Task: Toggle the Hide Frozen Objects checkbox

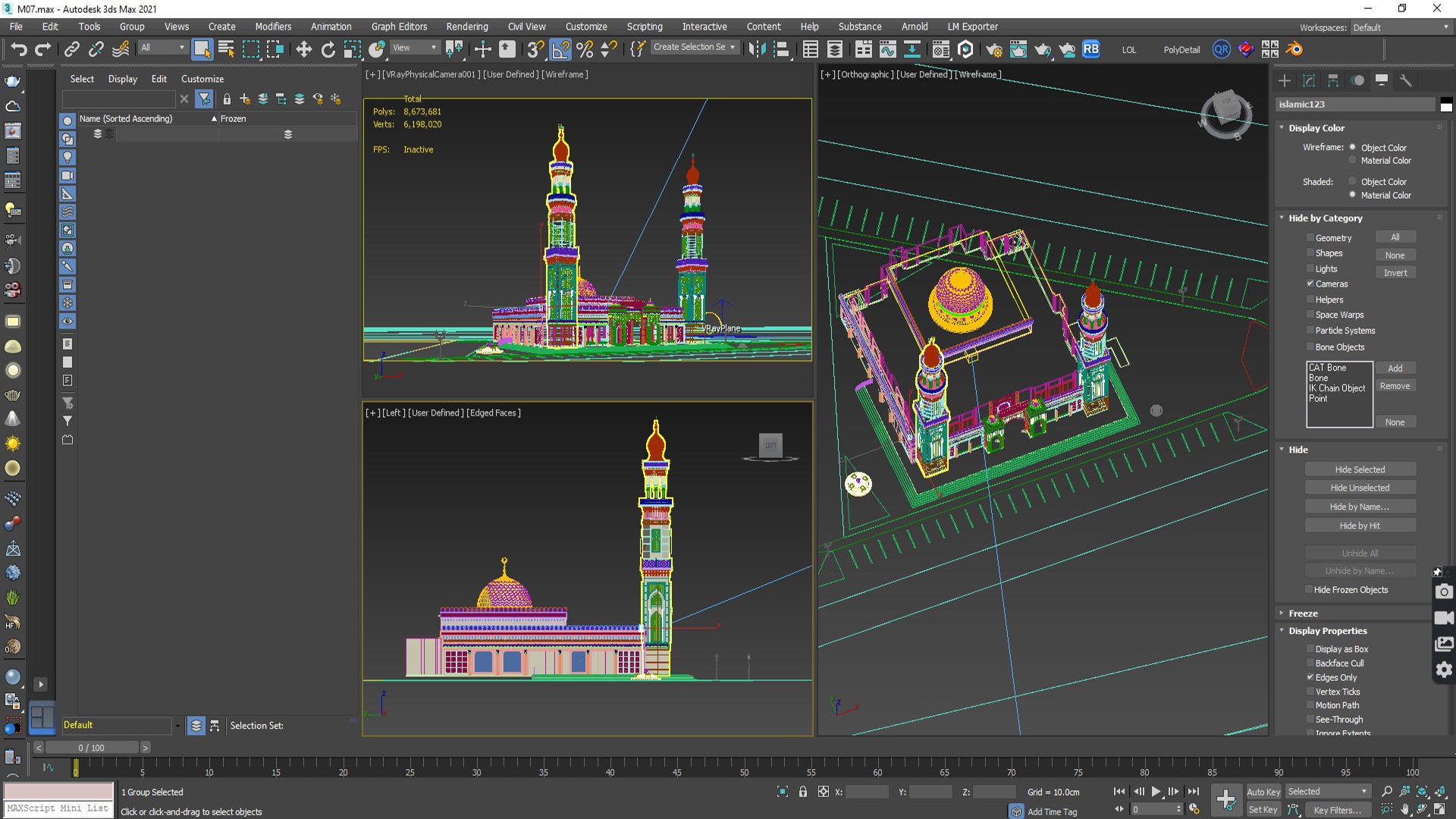Action: 1309,589
